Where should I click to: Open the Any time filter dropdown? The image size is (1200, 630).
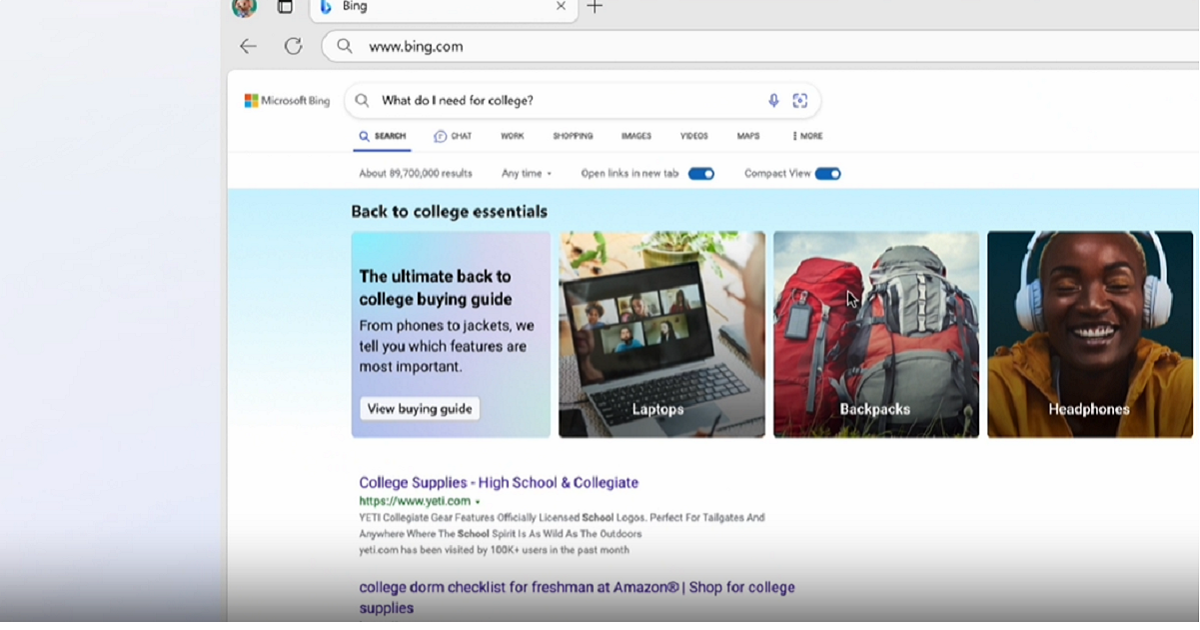(x=525, y=173)
